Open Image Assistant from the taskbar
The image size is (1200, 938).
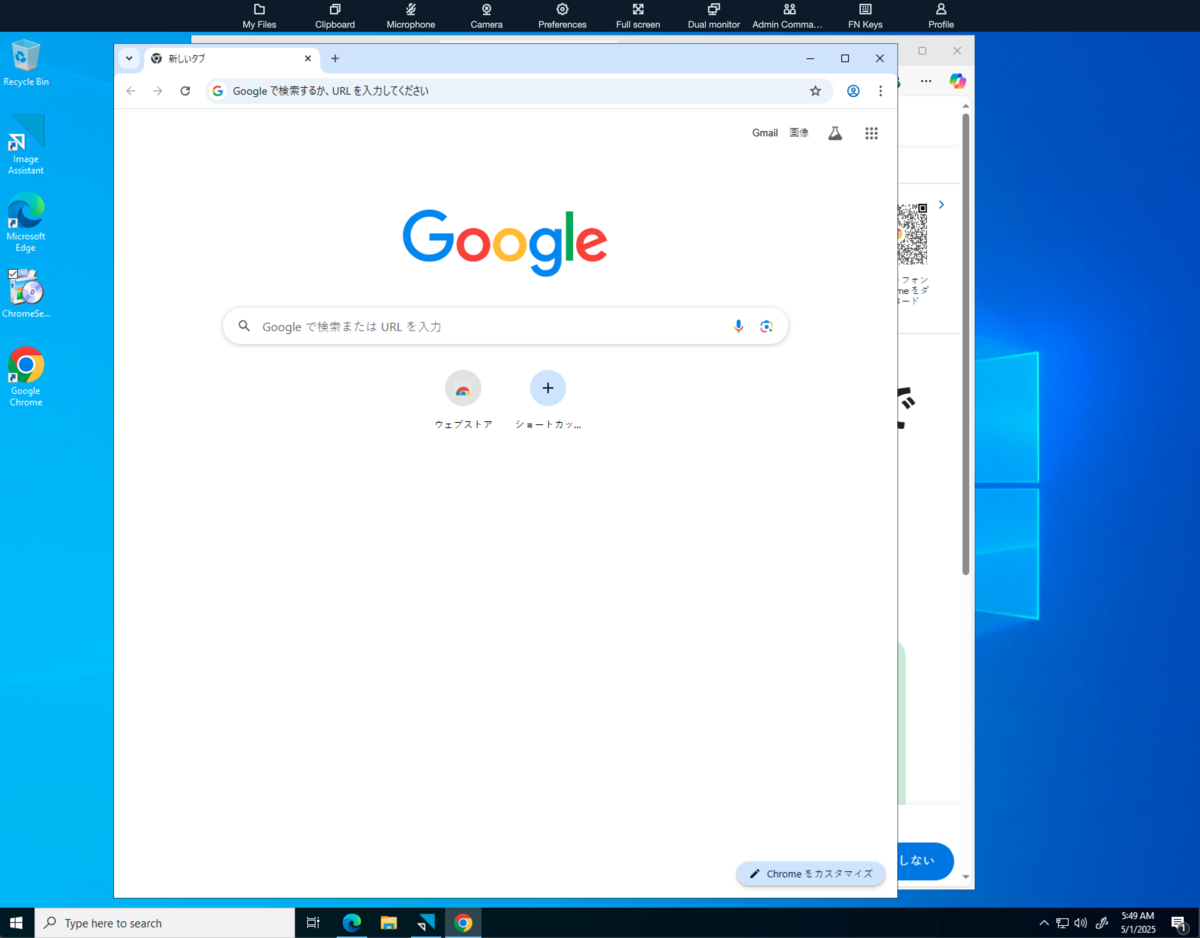[x=426, y=923]
